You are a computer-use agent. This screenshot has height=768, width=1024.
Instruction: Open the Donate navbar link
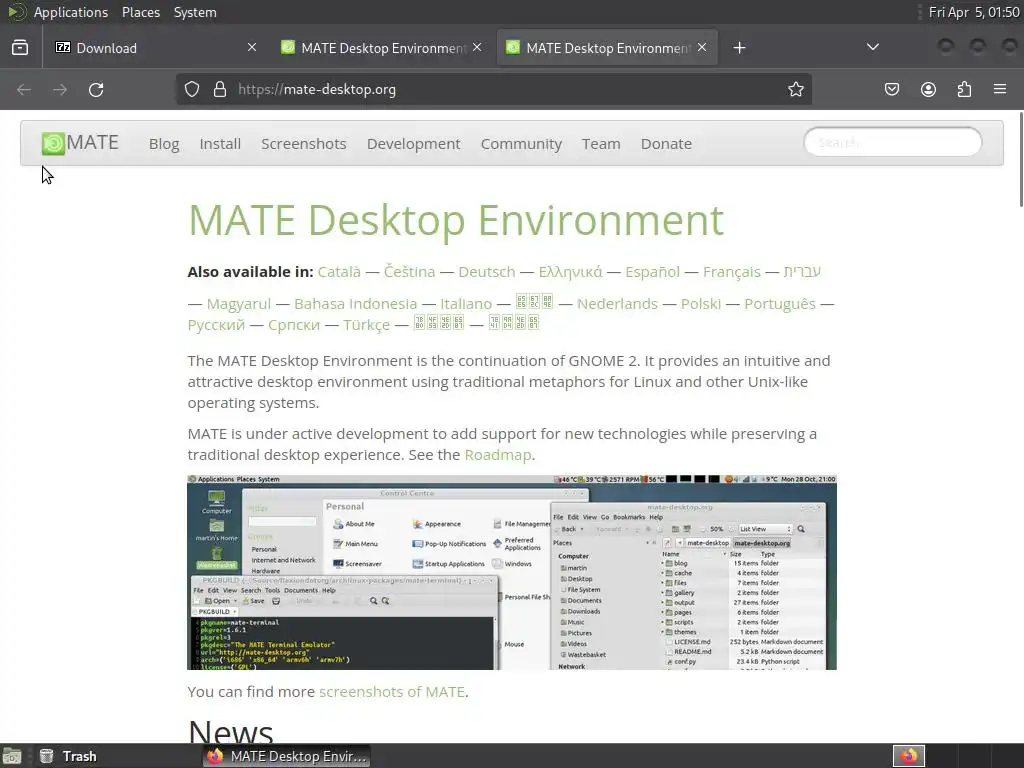tap(666, 144)
